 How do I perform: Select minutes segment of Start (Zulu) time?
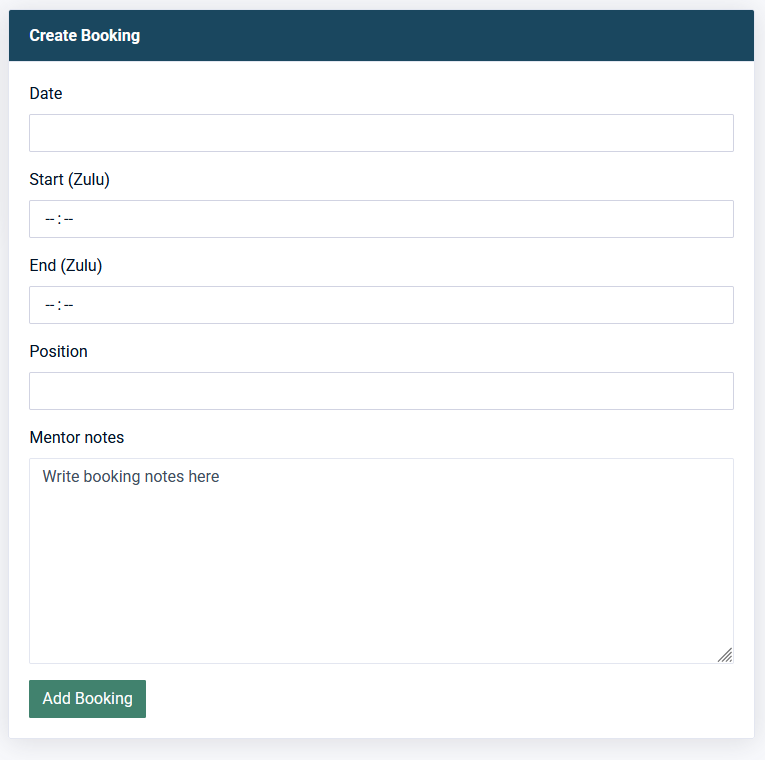pyautogui.click(x=69, y=219)
